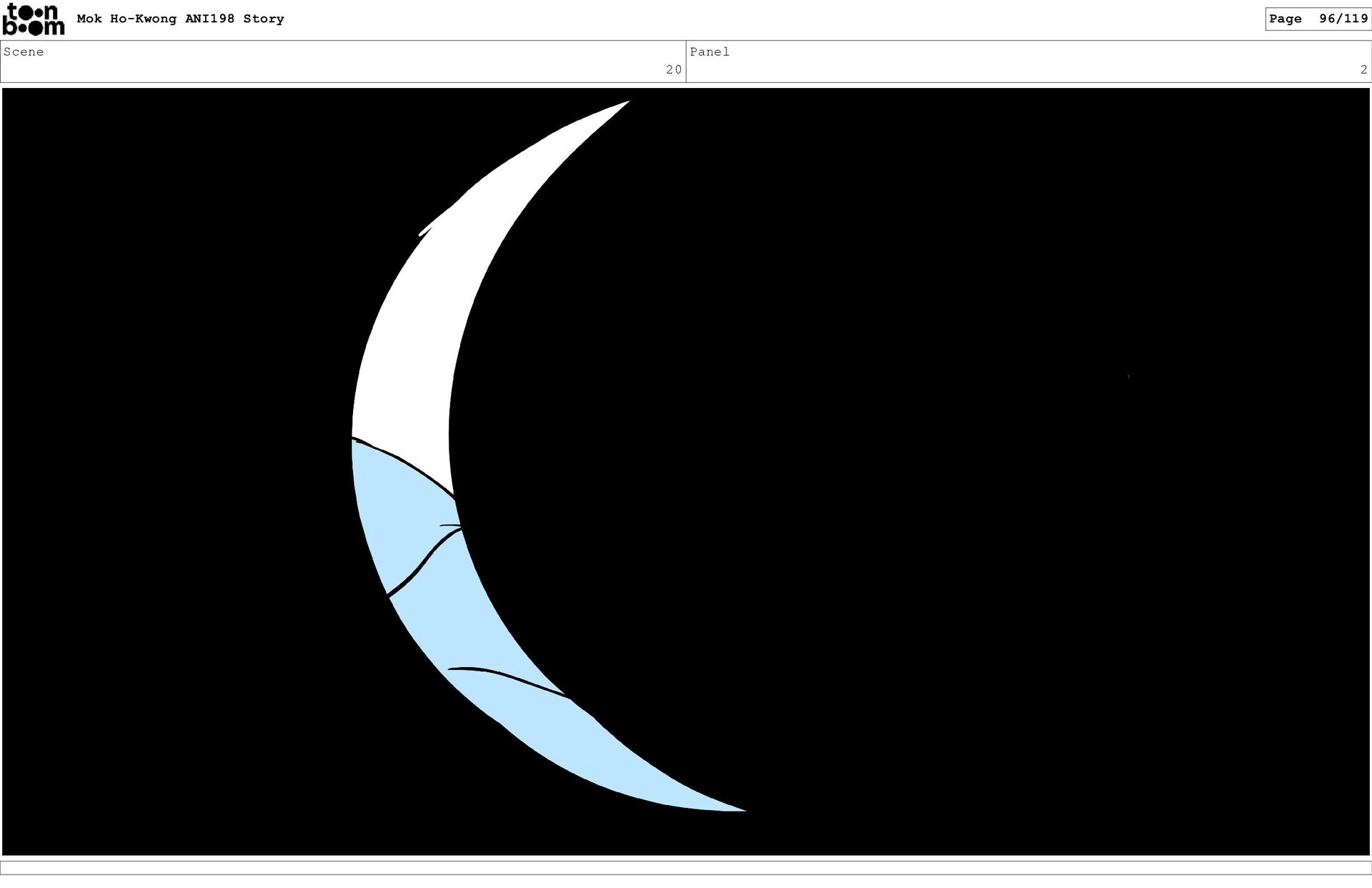The width and height of the screenshot is (1372, 888).
Task: Click the Page 96/119 indicator box
Action: tap(1317, 19)
